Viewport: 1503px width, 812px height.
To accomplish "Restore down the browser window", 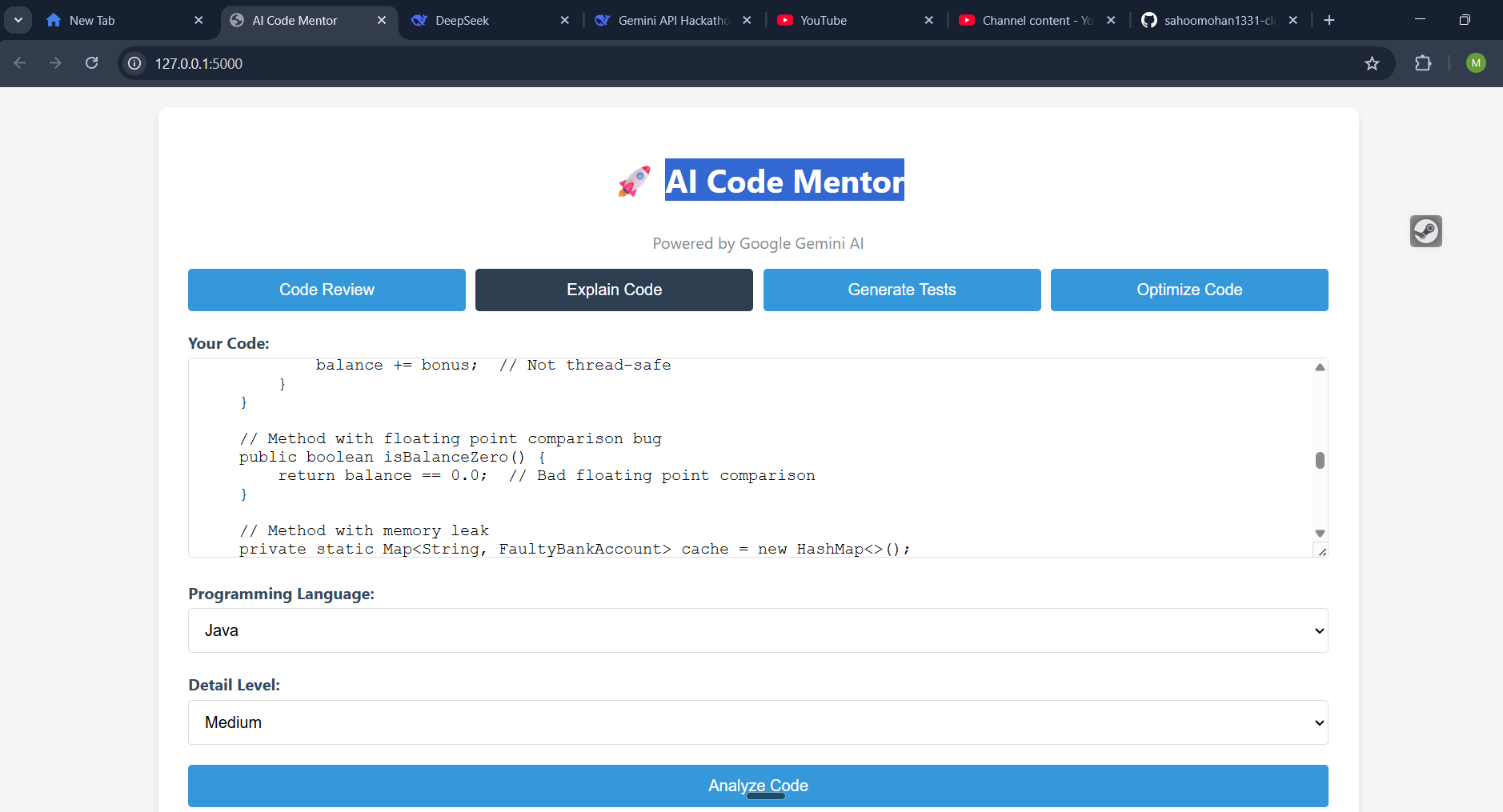I will 1465,20.
